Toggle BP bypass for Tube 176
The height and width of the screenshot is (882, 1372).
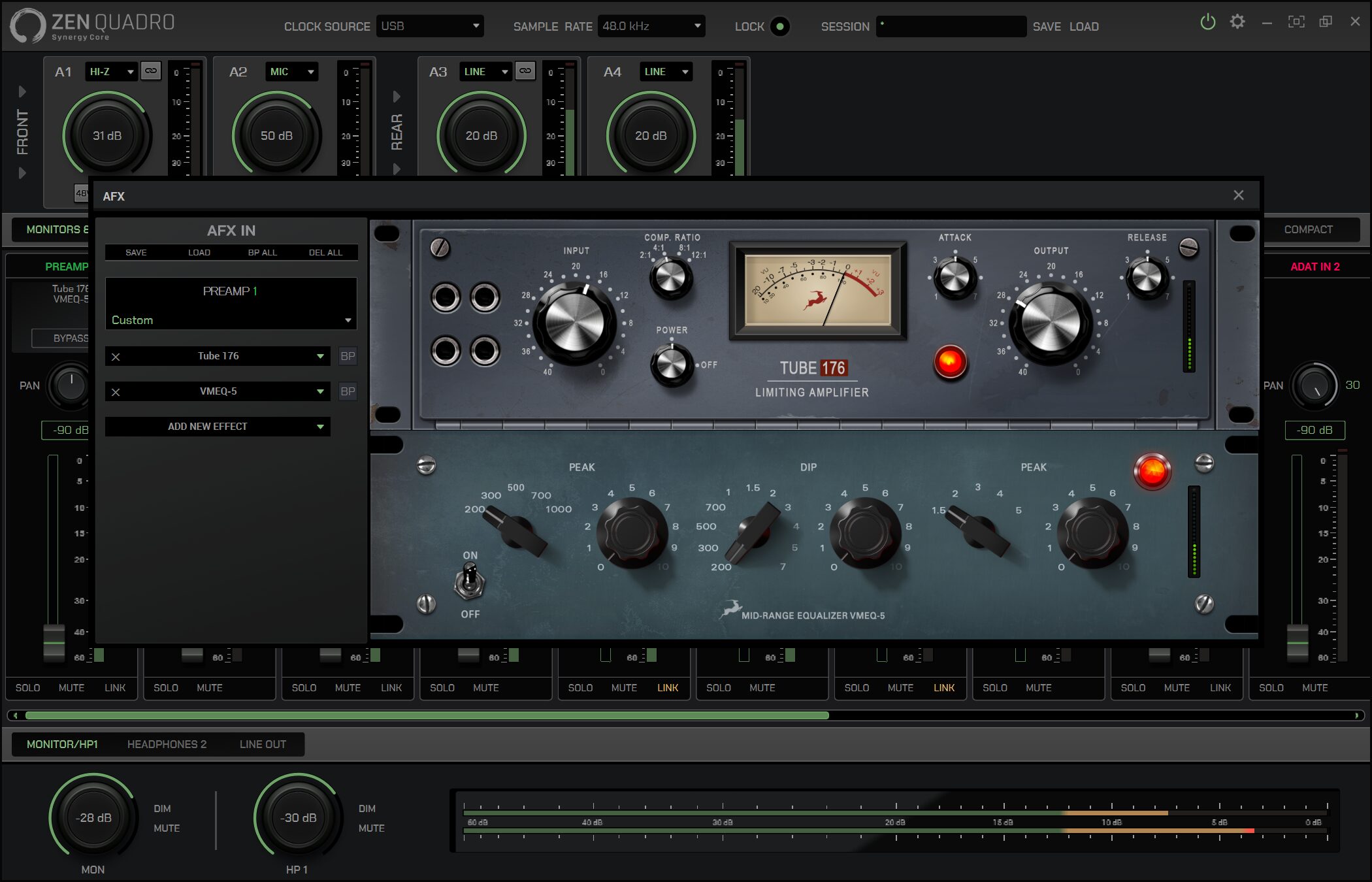pyautogui.click(x=348, y=356)
